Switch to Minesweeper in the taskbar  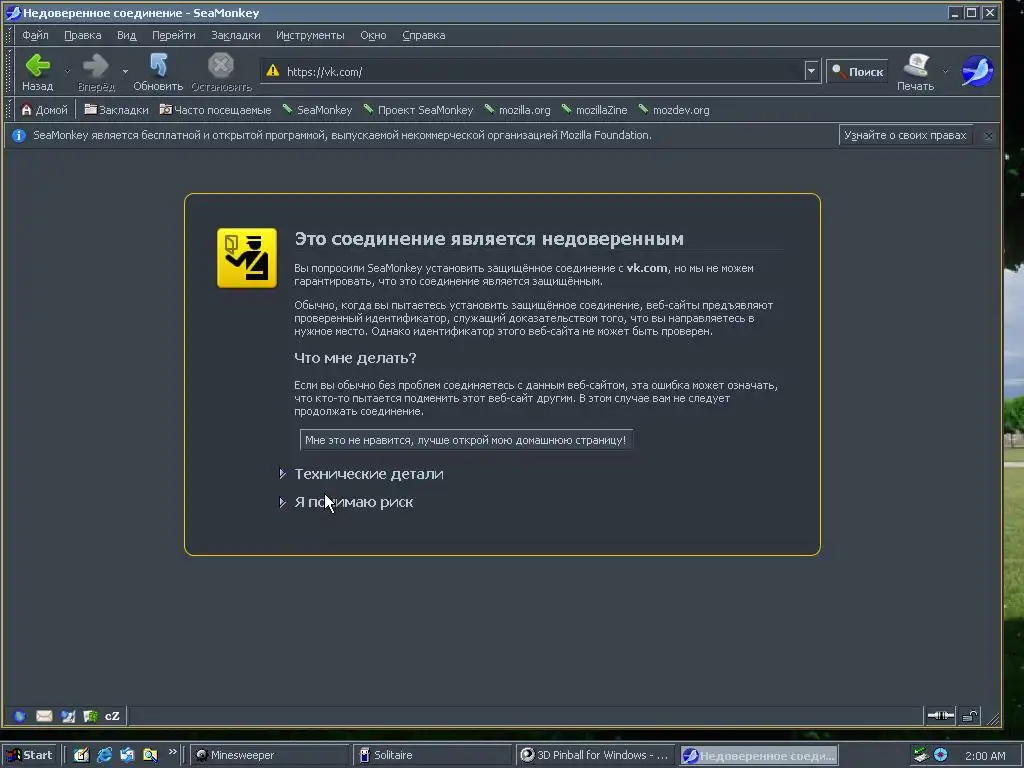(269, 756)
